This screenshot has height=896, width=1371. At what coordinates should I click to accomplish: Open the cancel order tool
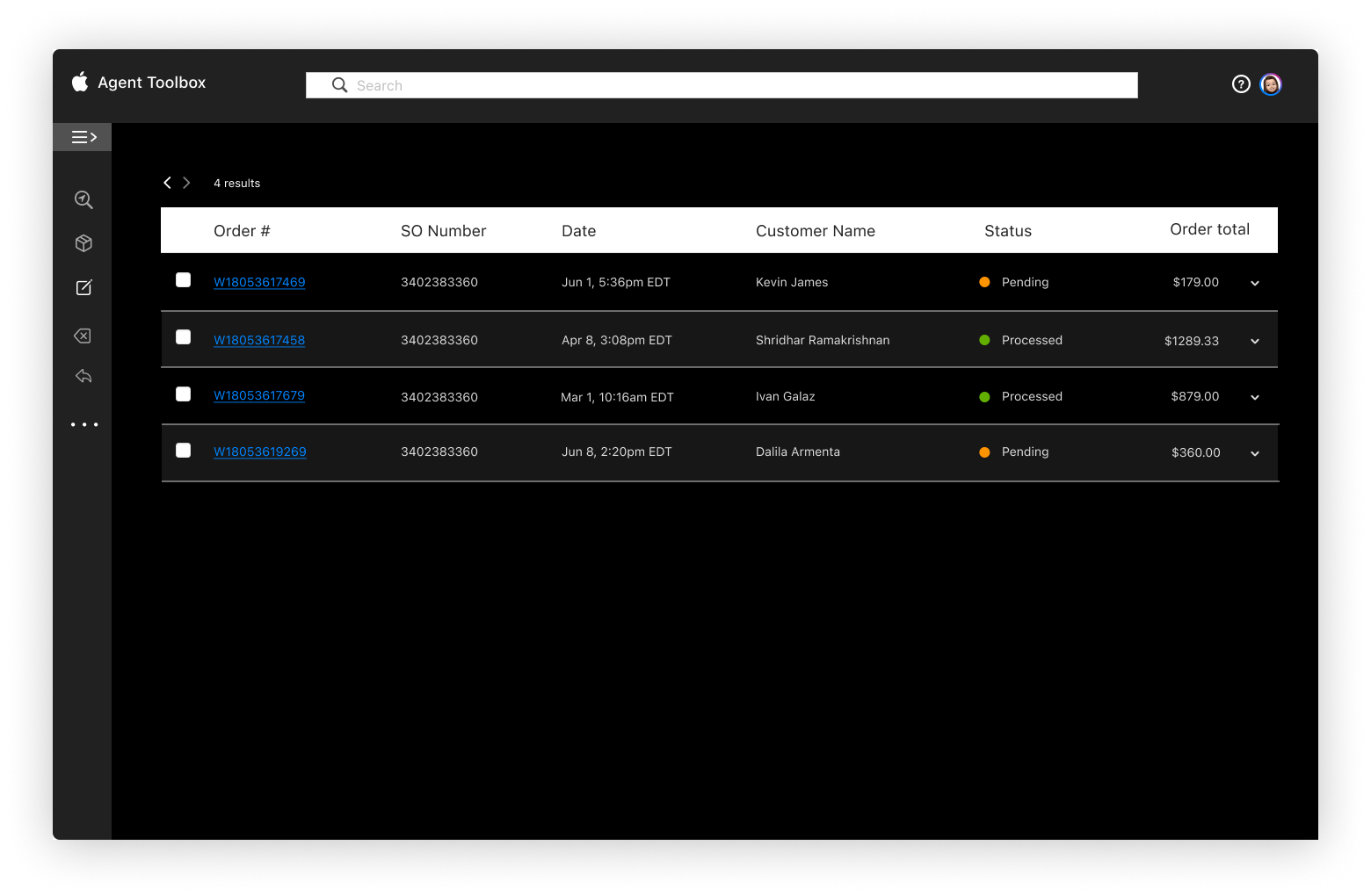click(x=82, y=336)
